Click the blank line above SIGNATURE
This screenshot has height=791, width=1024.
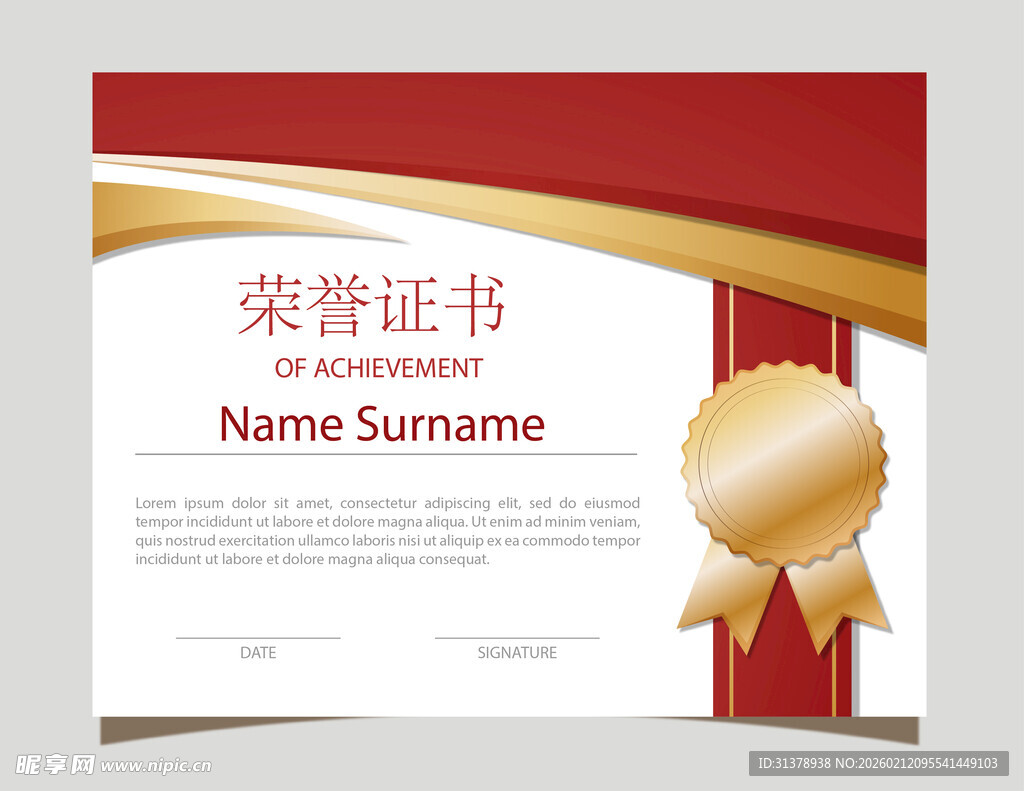517,637
